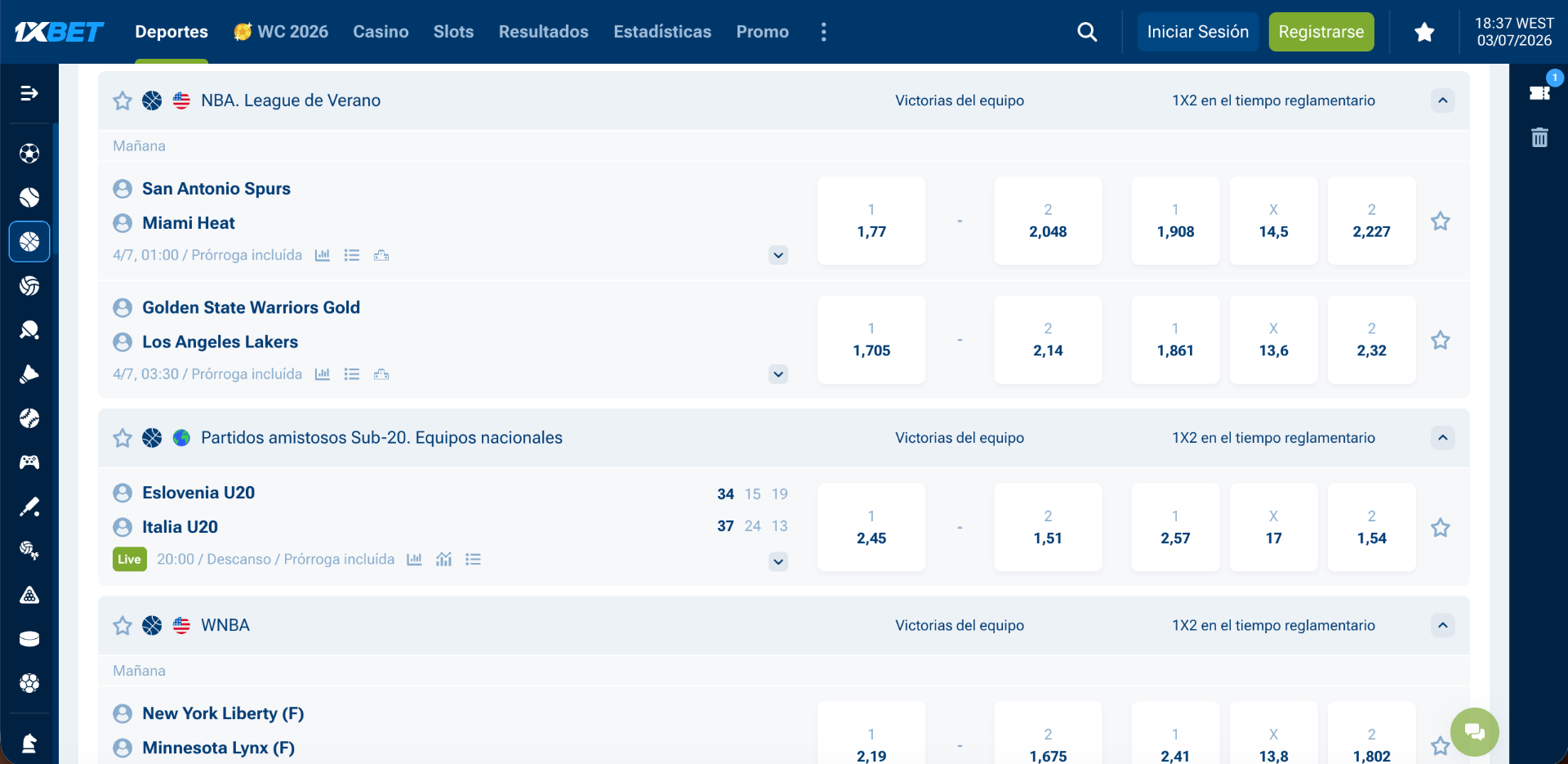This screenshot has width=1568, height=764.
Task: Select the table tennis icon in sidebar
Action: pyautogui.click(x=29, y=330)
